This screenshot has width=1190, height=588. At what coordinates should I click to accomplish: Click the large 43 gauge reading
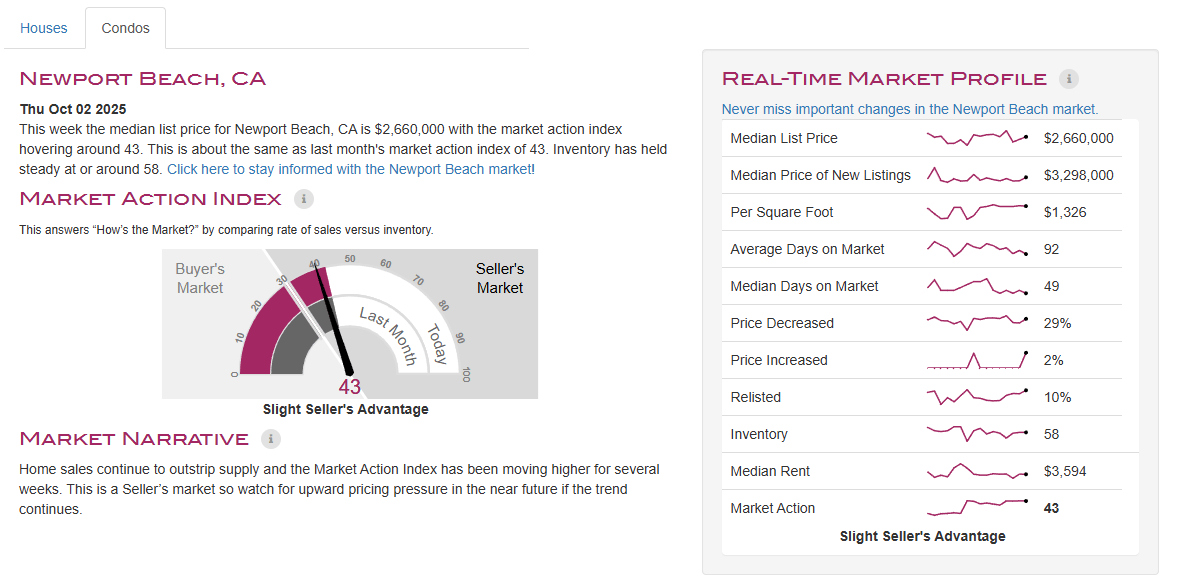click(x=349, y=387)
